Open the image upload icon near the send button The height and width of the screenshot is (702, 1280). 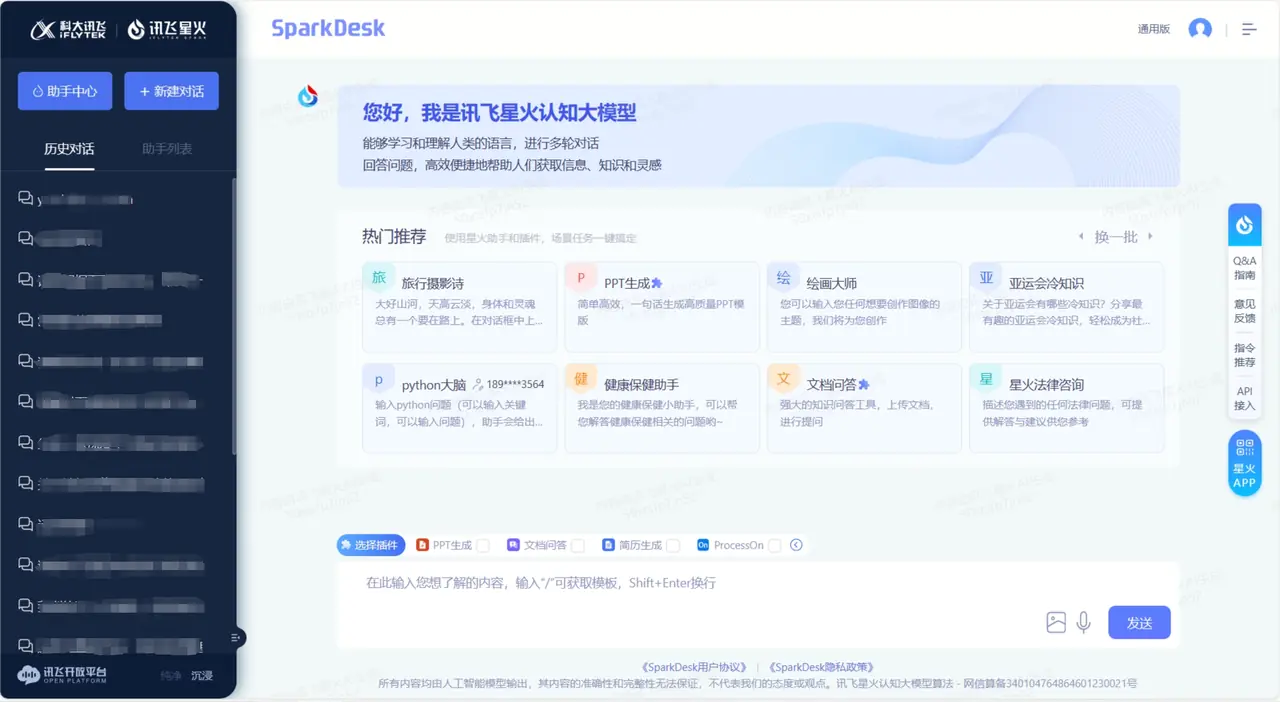(x=1056, y=622)
